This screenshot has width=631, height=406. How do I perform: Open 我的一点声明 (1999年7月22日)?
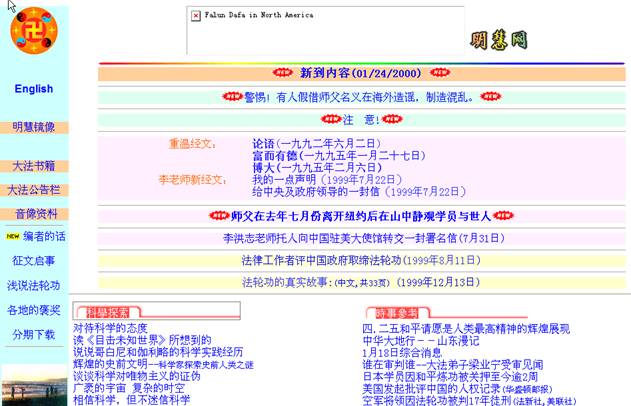327,179
